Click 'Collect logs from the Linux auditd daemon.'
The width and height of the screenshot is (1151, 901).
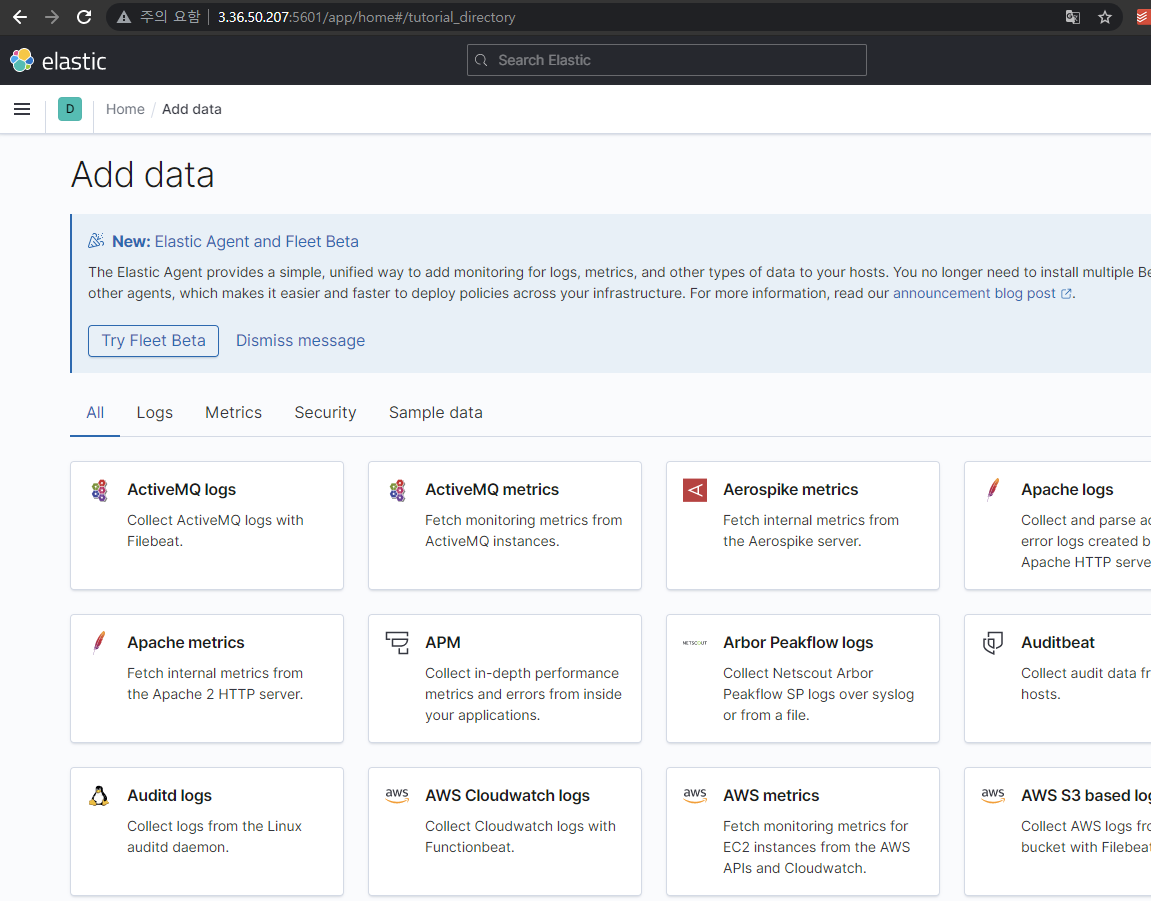click(214, 836)
